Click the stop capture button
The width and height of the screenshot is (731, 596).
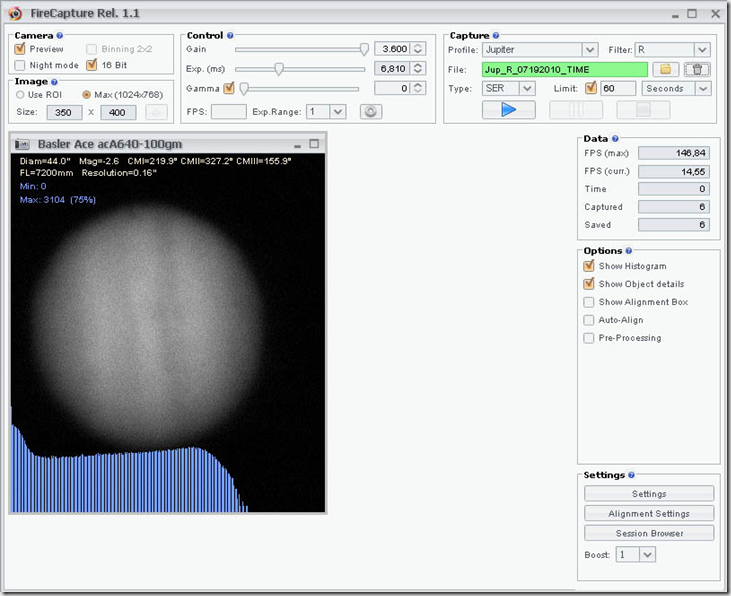643,110
